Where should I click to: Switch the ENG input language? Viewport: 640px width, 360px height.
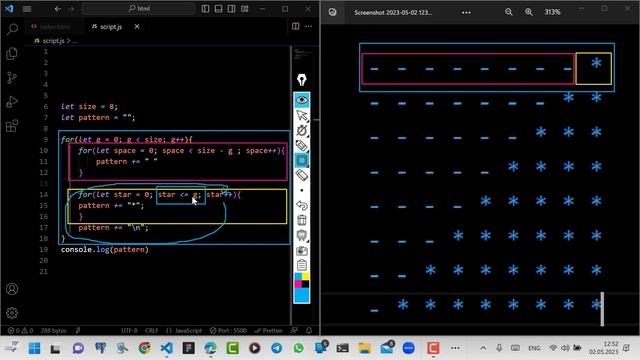click(534, 348)
